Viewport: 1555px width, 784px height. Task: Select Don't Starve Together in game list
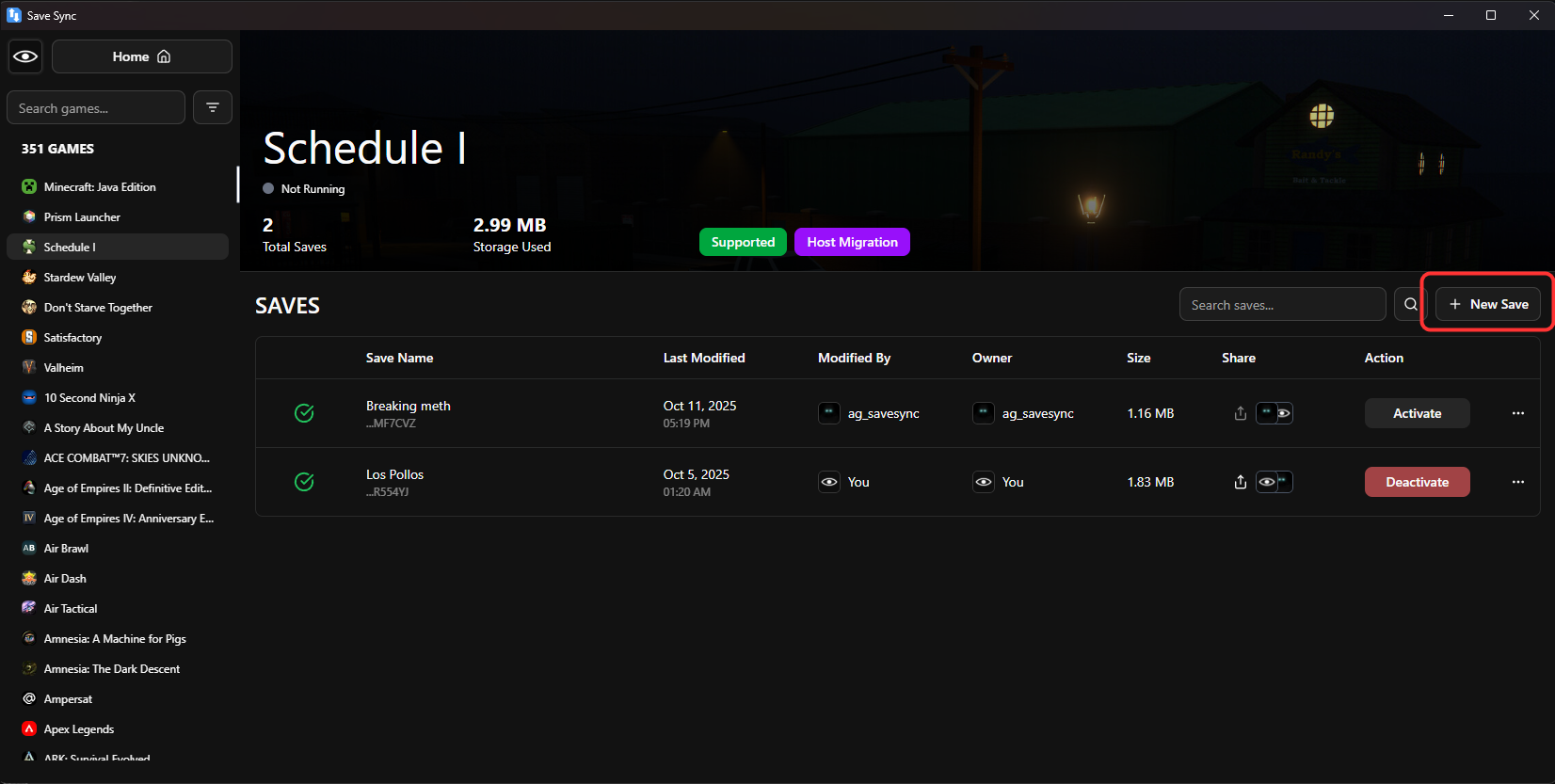tap(118, 307)
